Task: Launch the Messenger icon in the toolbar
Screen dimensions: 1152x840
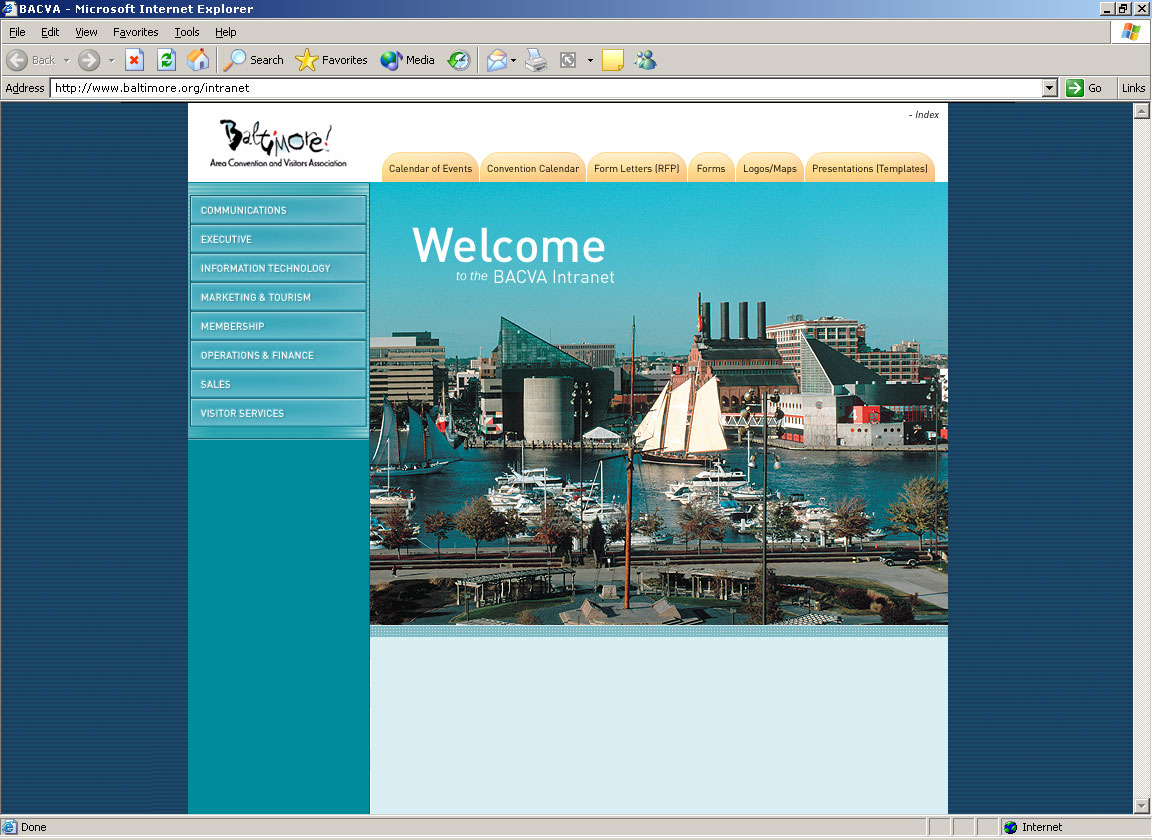Action: click(646, 60)
